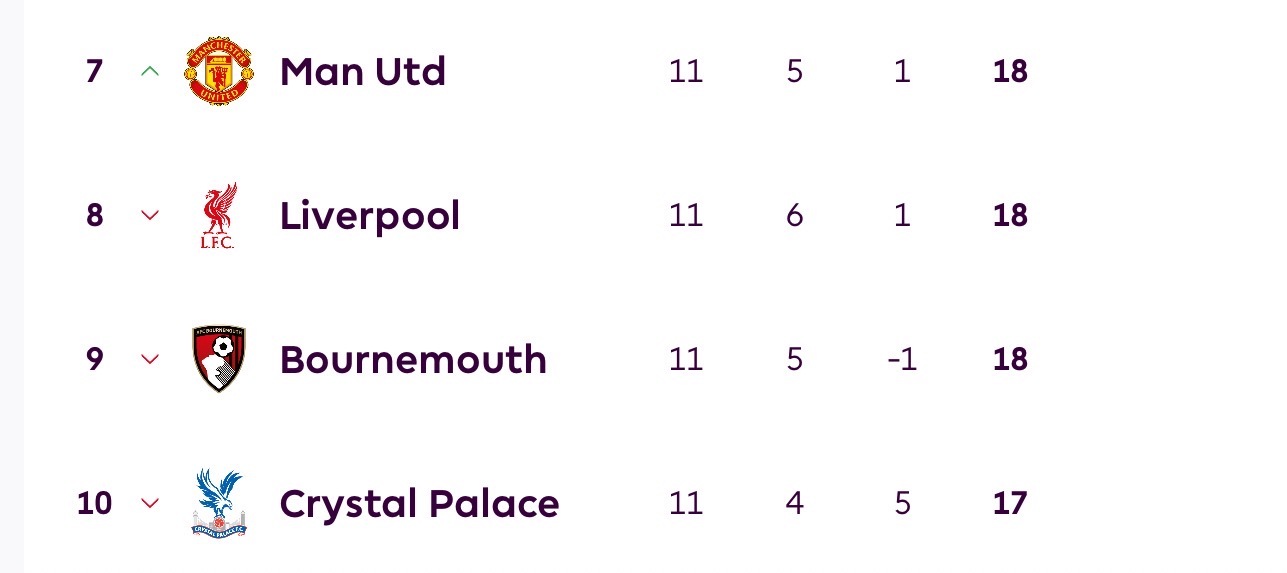Click Bournemouth's red down arrow indicator
The height and width of the screenshot is (573, 1287).
coord(150,359)
